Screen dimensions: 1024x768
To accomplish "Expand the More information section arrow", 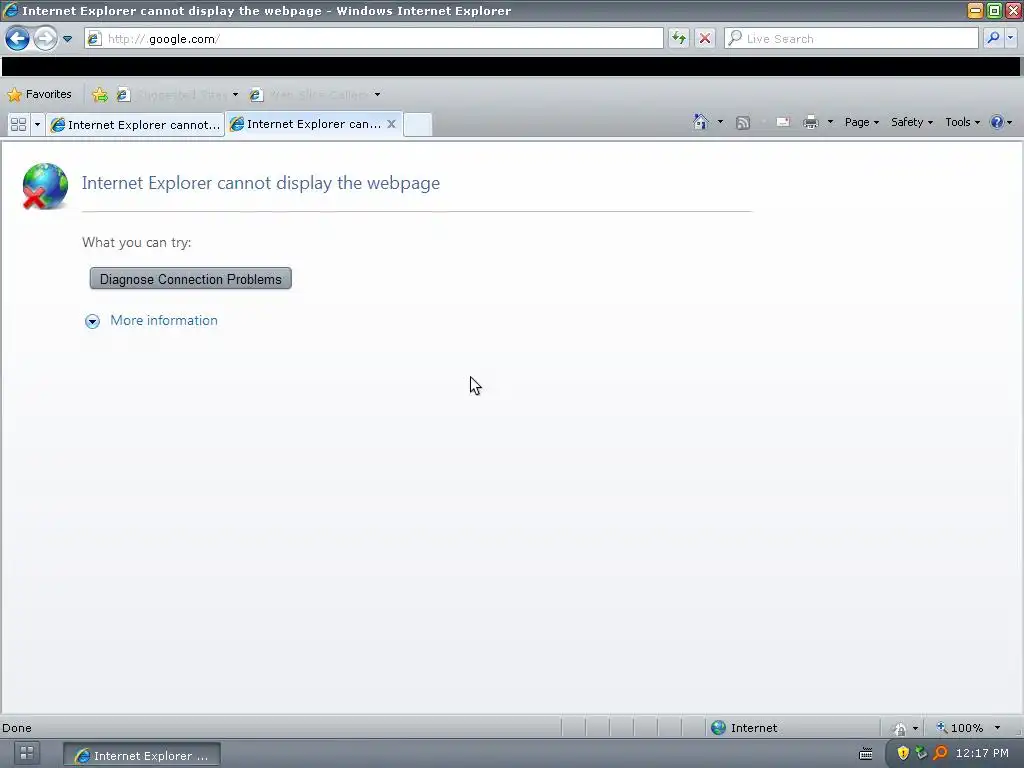I will tap(92, 321).
